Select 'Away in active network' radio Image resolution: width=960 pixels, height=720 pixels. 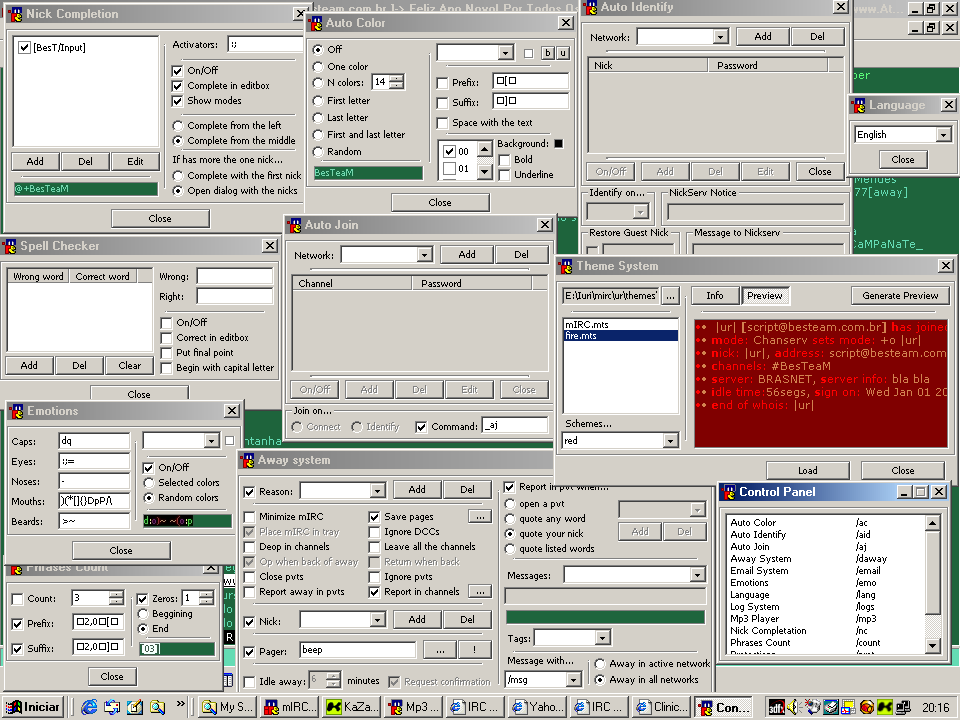[x=600, y=664]
